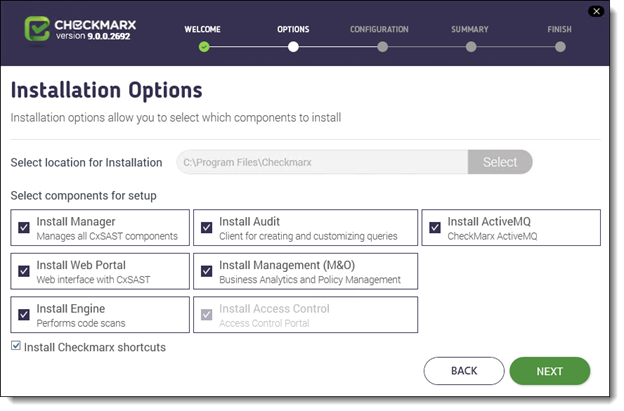Select the OPTIONS step label
This screenshot has width=624, height=411.
[293, 29]
